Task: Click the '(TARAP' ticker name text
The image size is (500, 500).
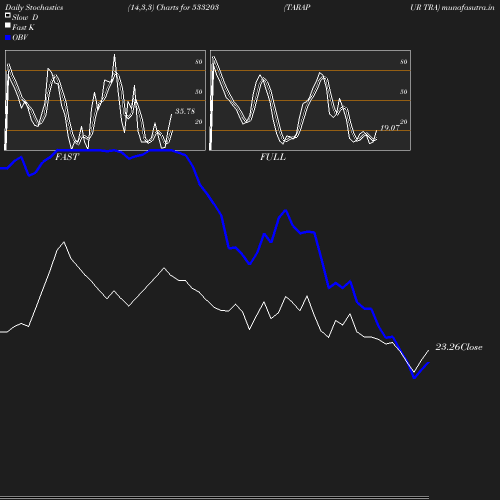Action: tap(297, 7)
